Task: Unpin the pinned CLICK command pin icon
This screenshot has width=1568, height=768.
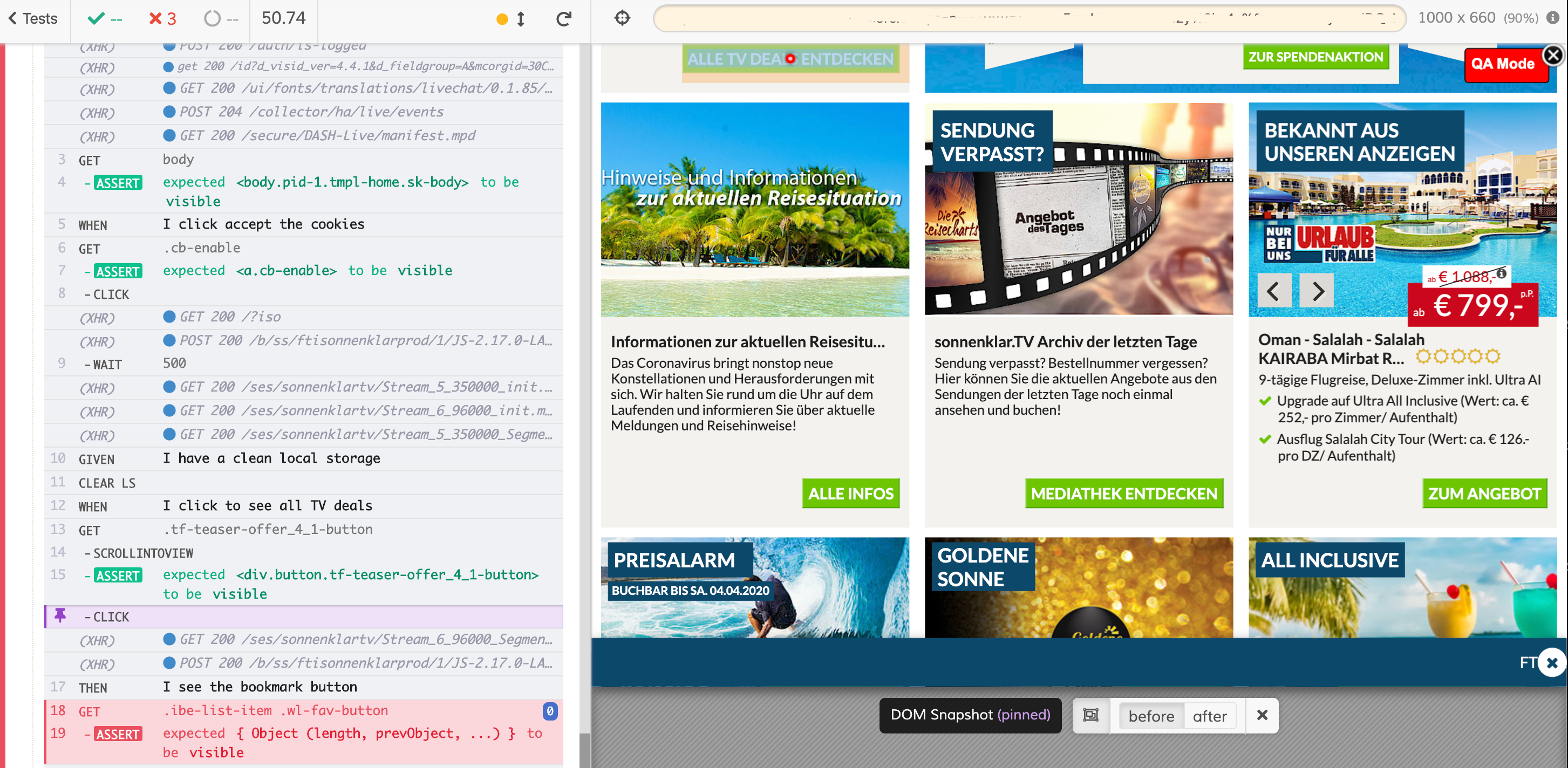Action: click(x=60, y=615)
